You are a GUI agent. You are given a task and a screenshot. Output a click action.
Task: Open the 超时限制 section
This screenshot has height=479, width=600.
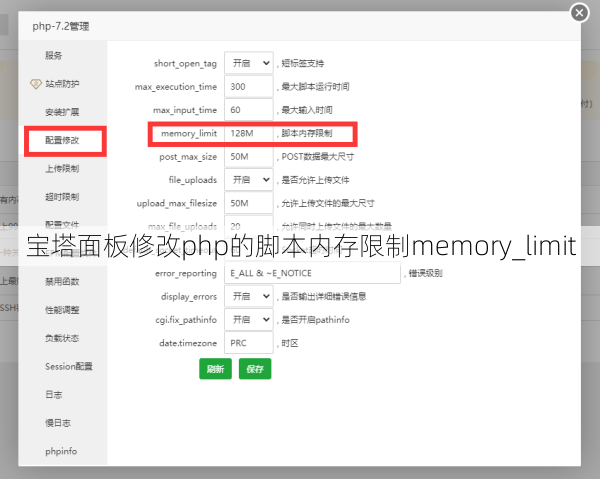tap(62, 197)
